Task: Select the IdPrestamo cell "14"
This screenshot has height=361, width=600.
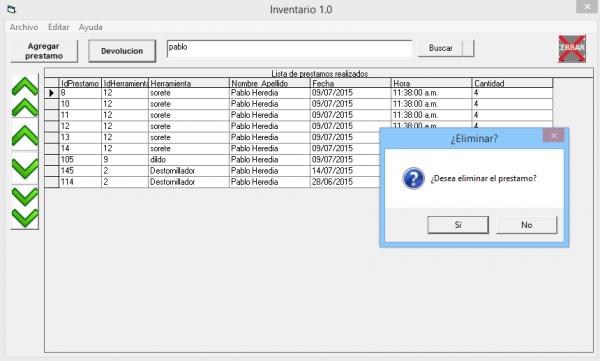Action: pos(80,149)
